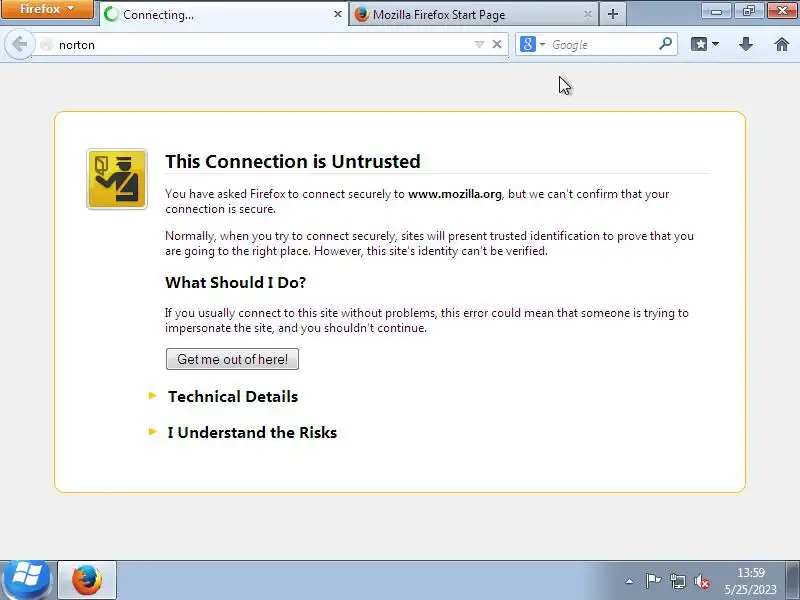800x600 pixels.
Task: Go back with the back arrow
Action: pos(19,44)
